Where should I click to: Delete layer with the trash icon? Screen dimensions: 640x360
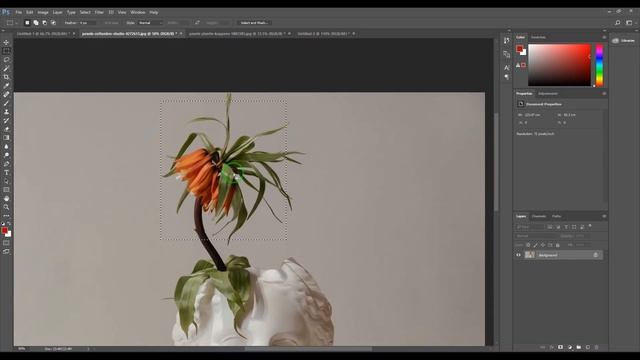[597, 347]
